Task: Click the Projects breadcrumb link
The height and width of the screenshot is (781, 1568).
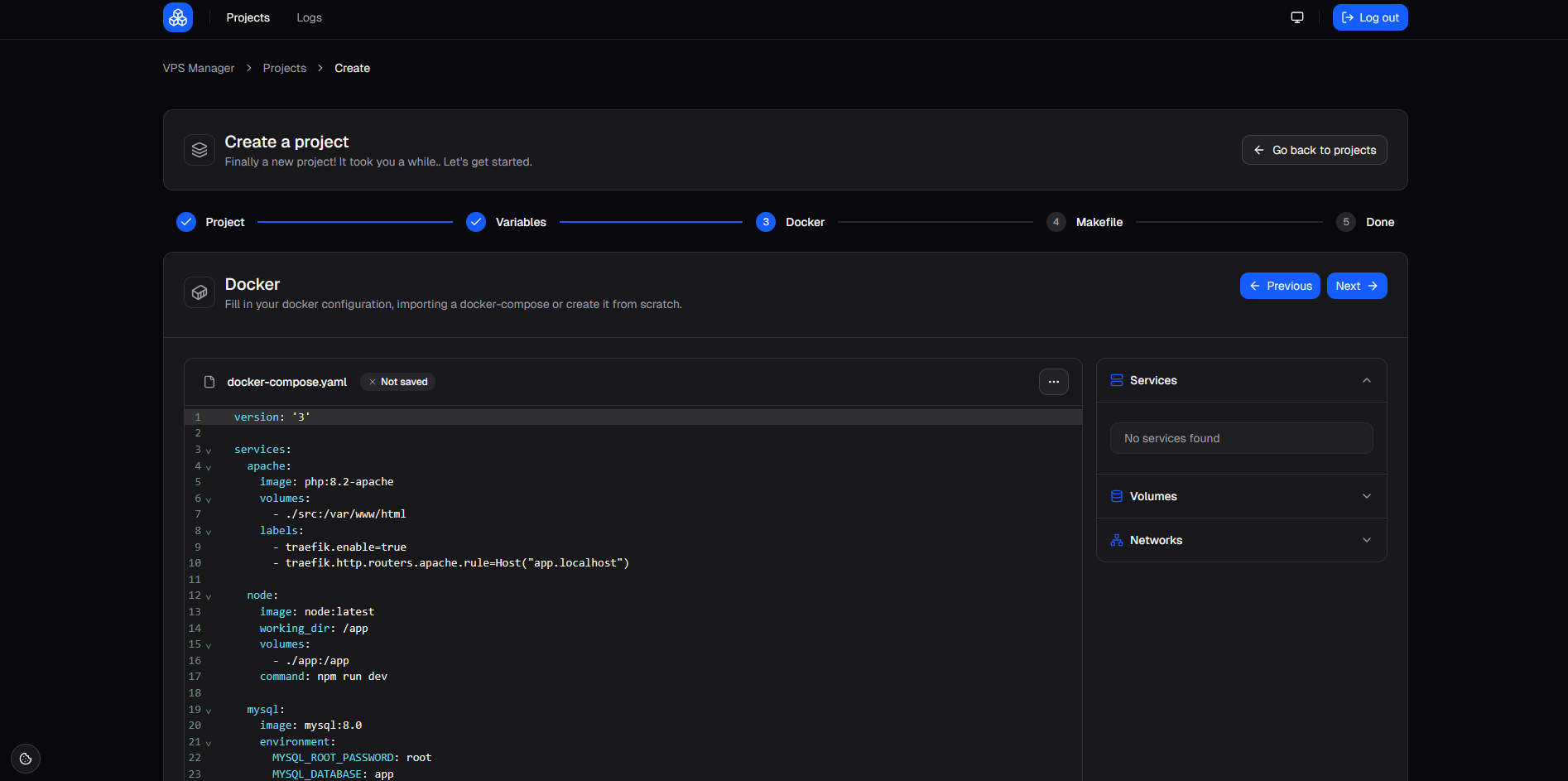Action: (284, 68)
